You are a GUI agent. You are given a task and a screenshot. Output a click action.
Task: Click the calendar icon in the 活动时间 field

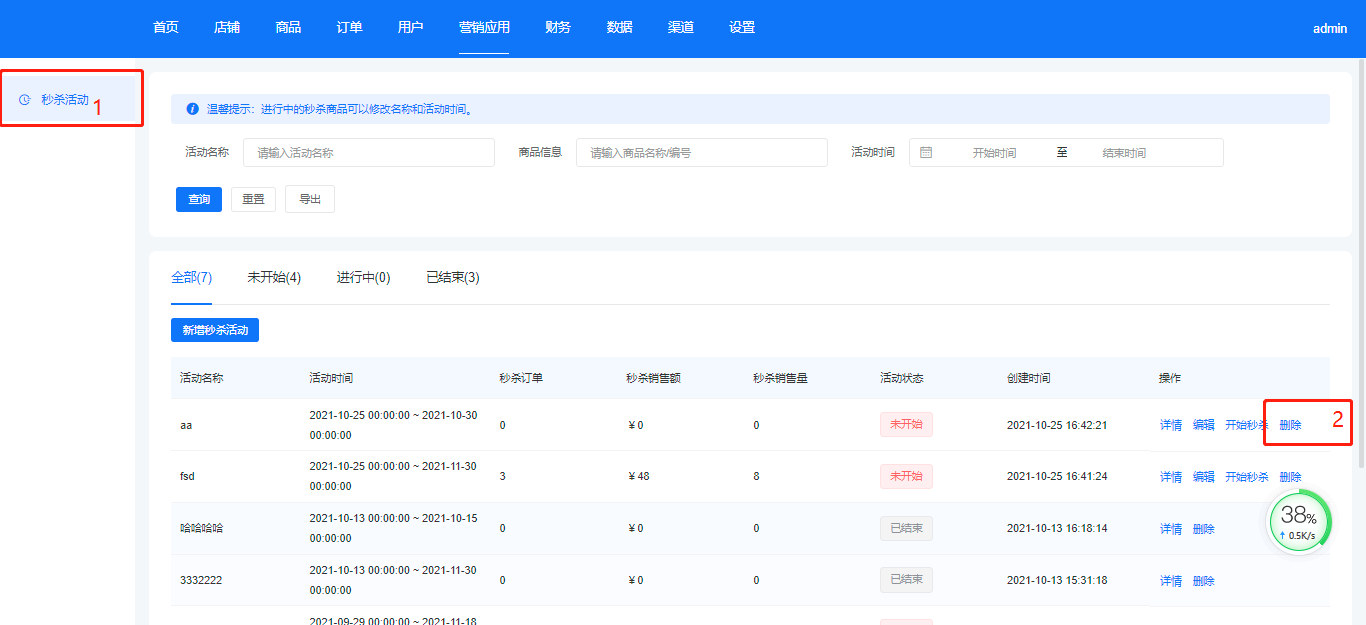(x=926, y=153)
